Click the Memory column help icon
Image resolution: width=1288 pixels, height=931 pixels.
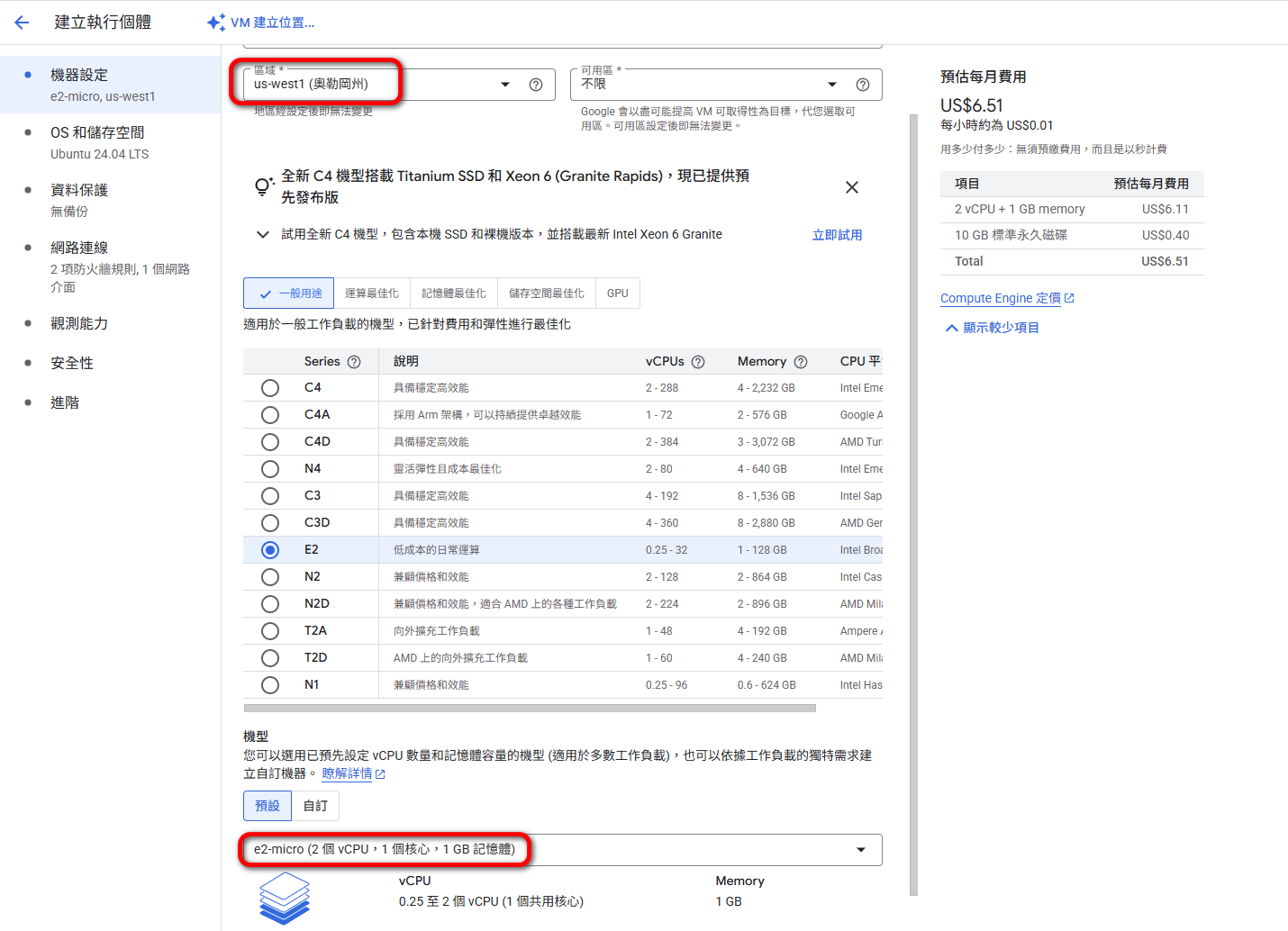801,362
